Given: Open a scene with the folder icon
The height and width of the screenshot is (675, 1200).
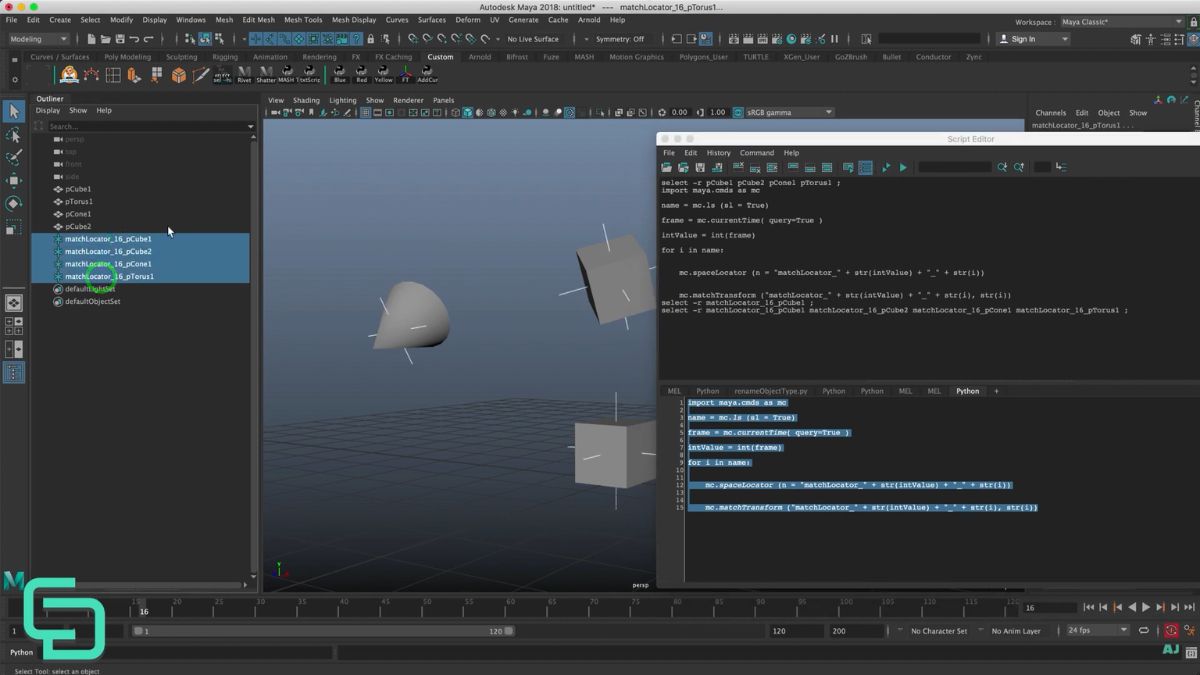Looking at the screenshot, I should coord(105,39).
